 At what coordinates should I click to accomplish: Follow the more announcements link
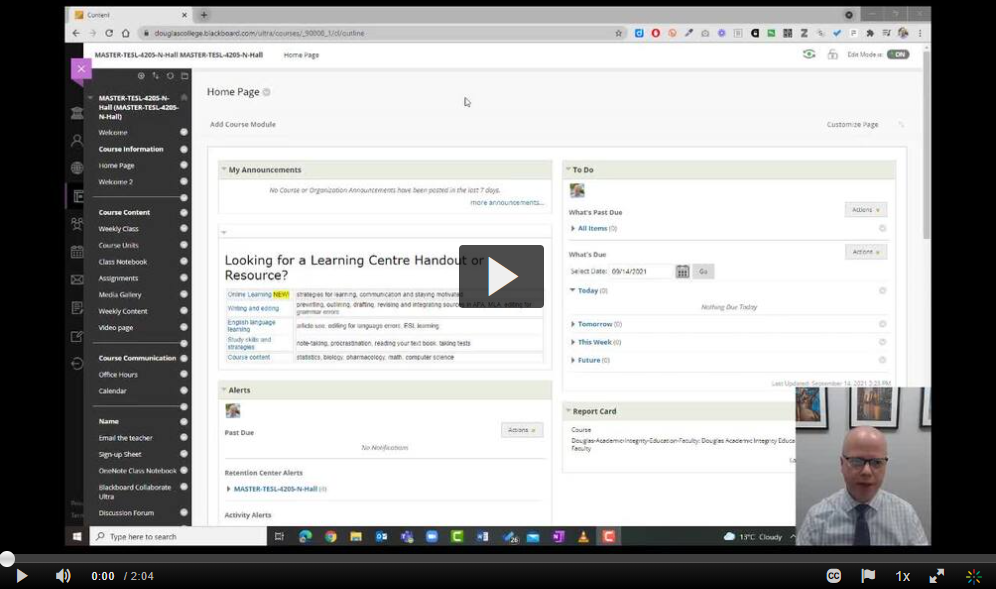tap(506, 202)
